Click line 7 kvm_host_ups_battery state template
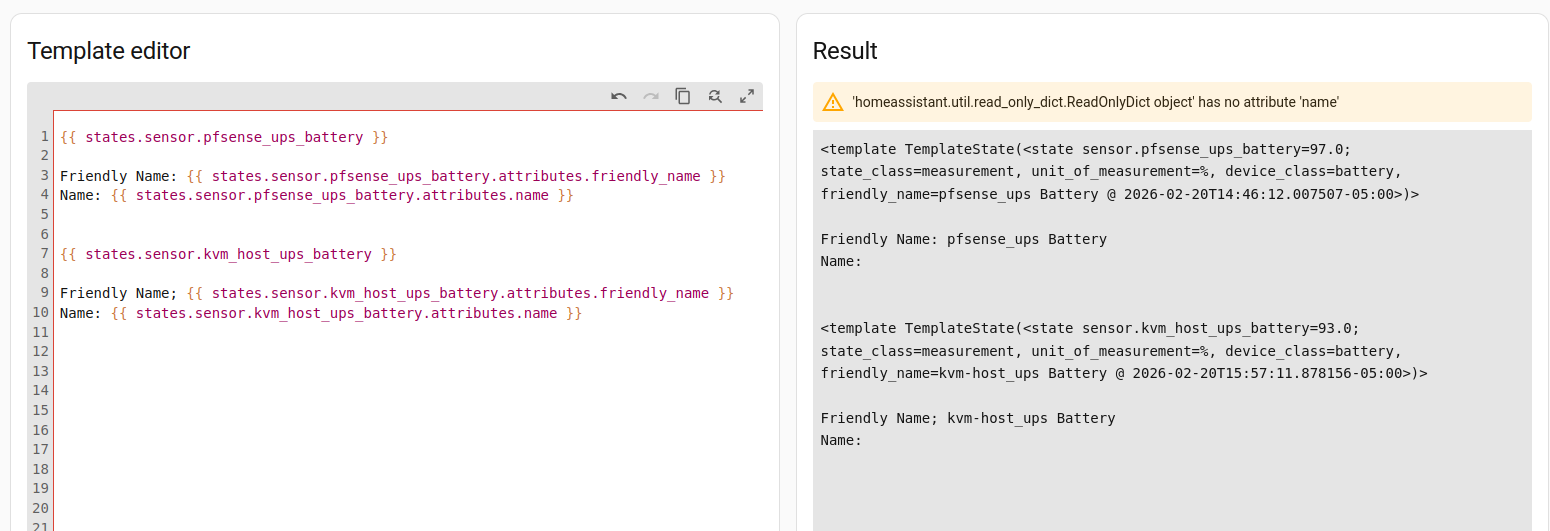Image resolution: width=1550 pixels, height=531 pixels. click(x=228, y=254)
